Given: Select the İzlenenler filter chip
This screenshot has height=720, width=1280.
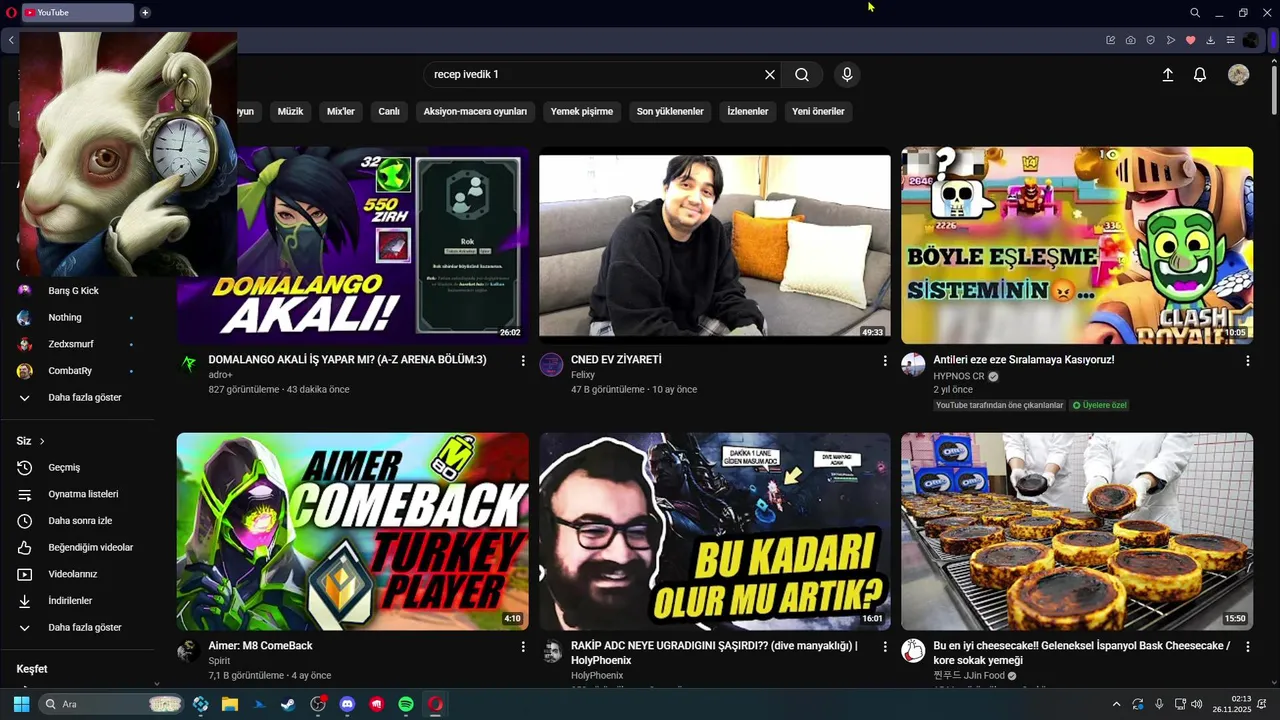Looking at the screenshot, I should coord(748,111).
